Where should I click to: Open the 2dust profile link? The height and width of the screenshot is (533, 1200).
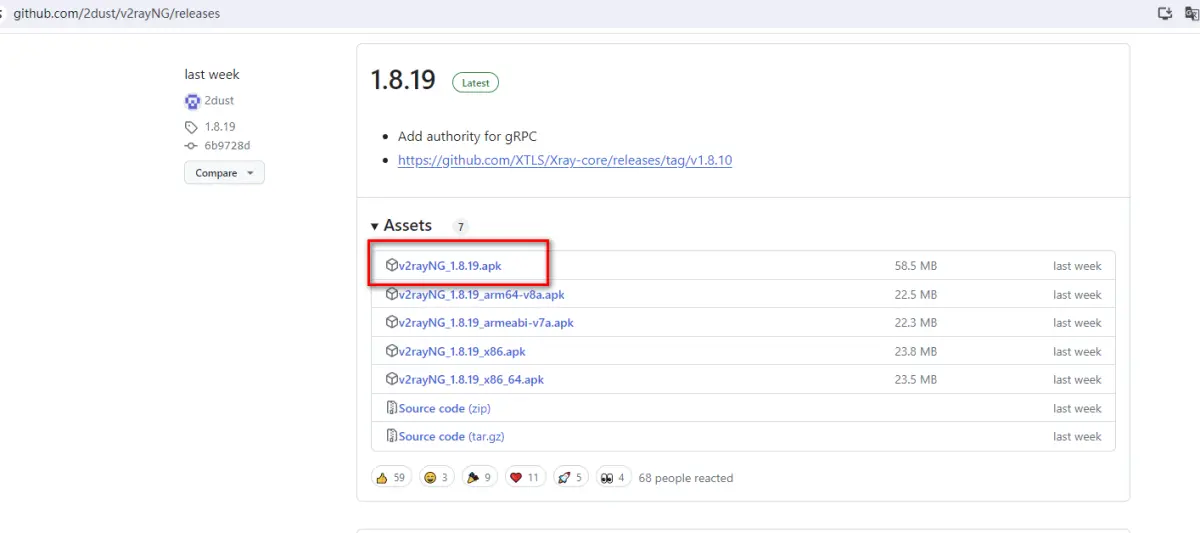click(x=219, y=101)
